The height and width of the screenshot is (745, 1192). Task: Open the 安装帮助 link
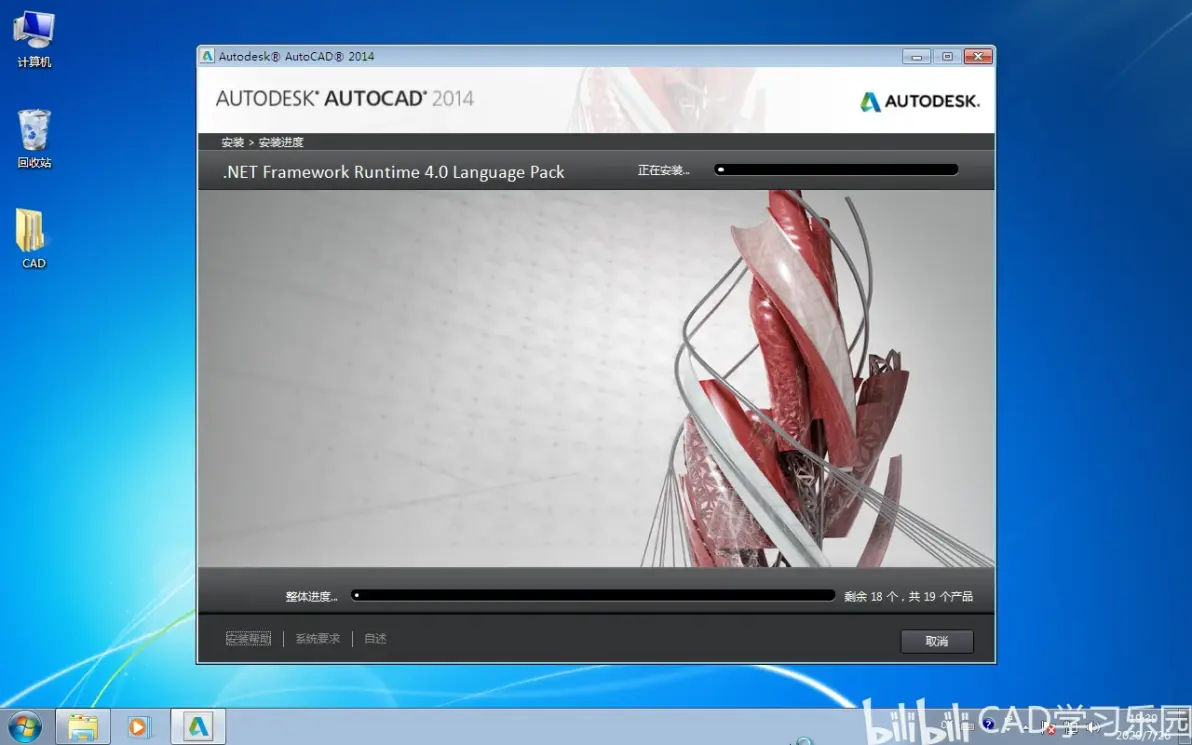(249, 639)
